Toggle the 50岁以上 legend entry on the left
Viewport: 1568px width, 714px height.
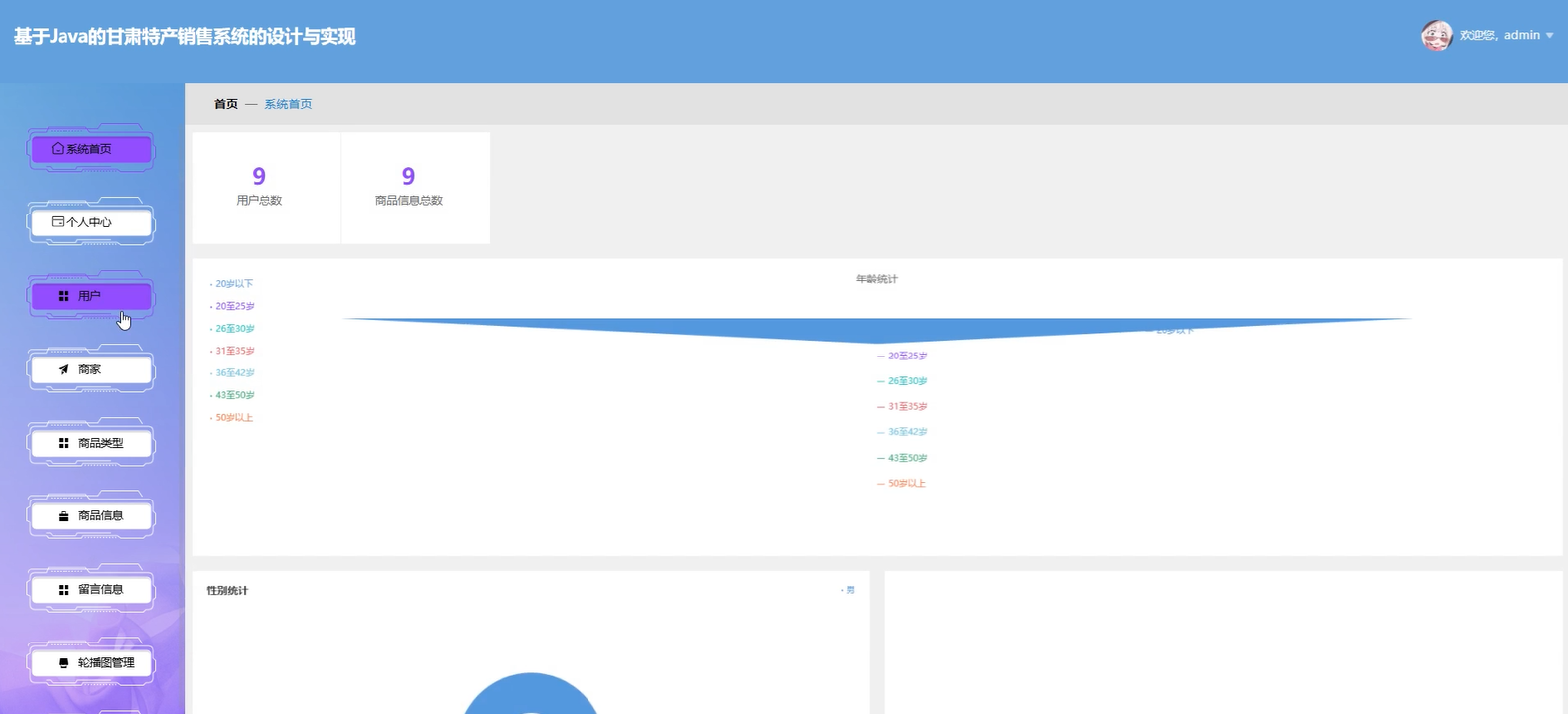point(232,418)
